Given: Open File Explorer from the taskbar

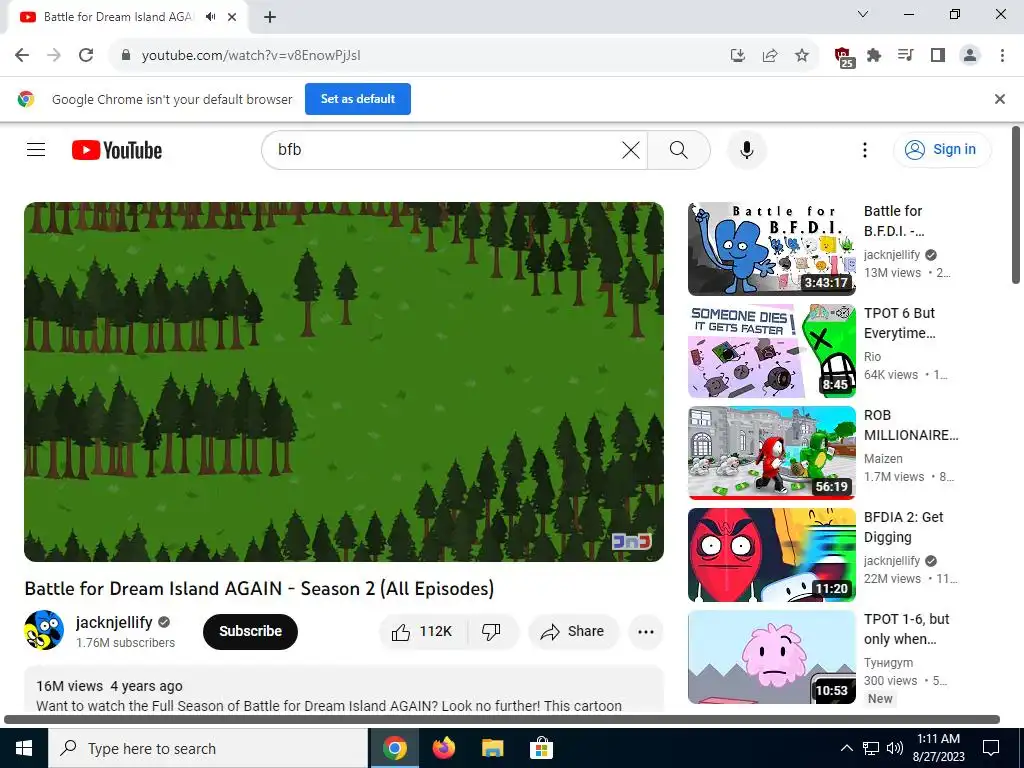Looking at the screenshot, I should [493, 748].
